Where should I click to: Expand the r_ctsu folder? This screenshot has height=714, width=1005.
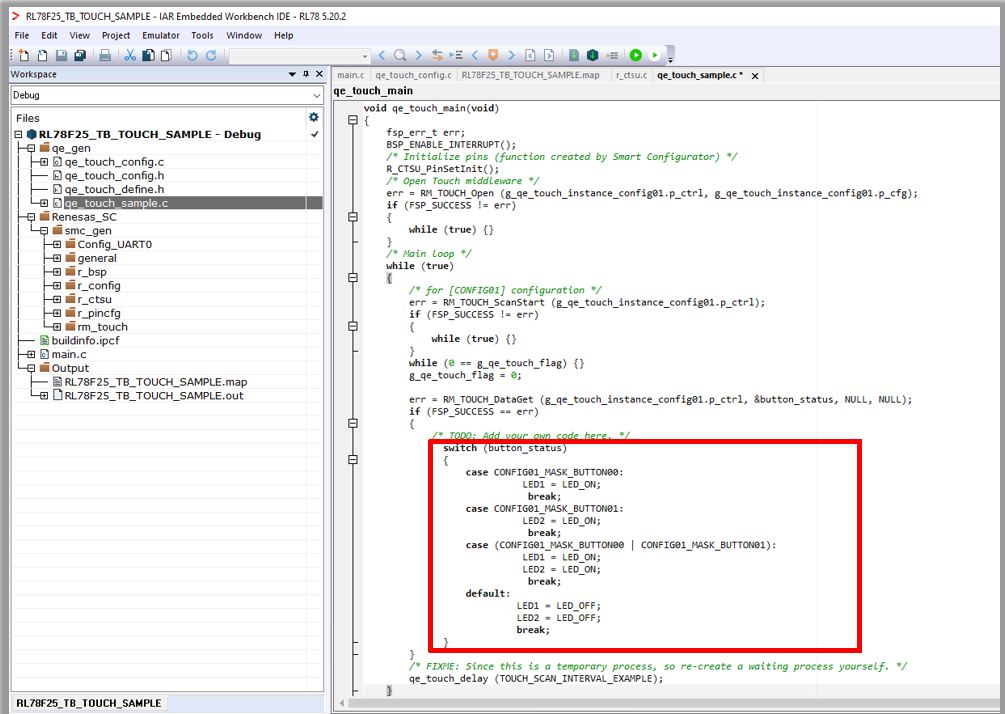click(57, 299)
